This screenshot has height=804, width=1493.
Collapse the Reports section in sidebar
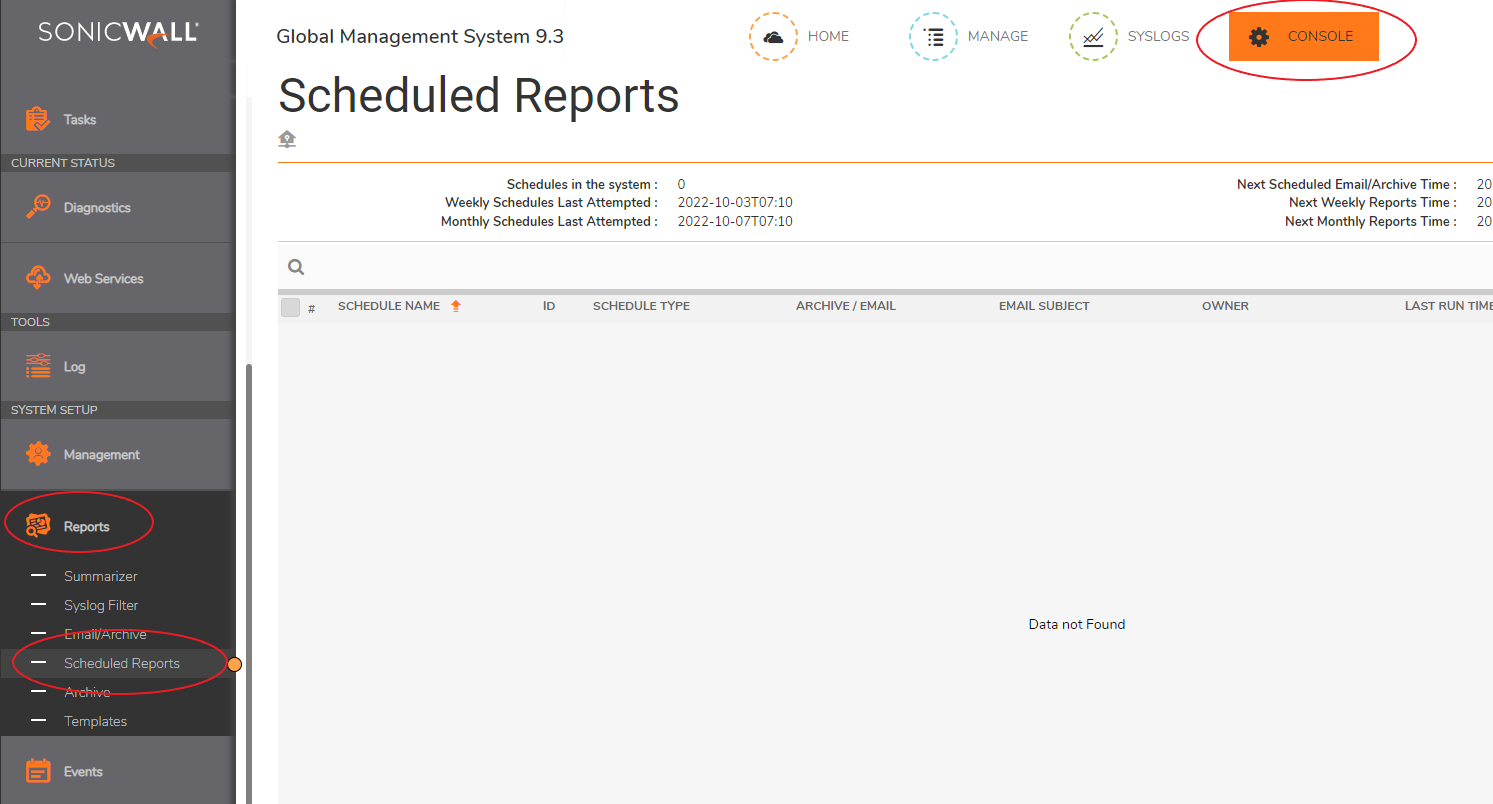pos(86,526)
